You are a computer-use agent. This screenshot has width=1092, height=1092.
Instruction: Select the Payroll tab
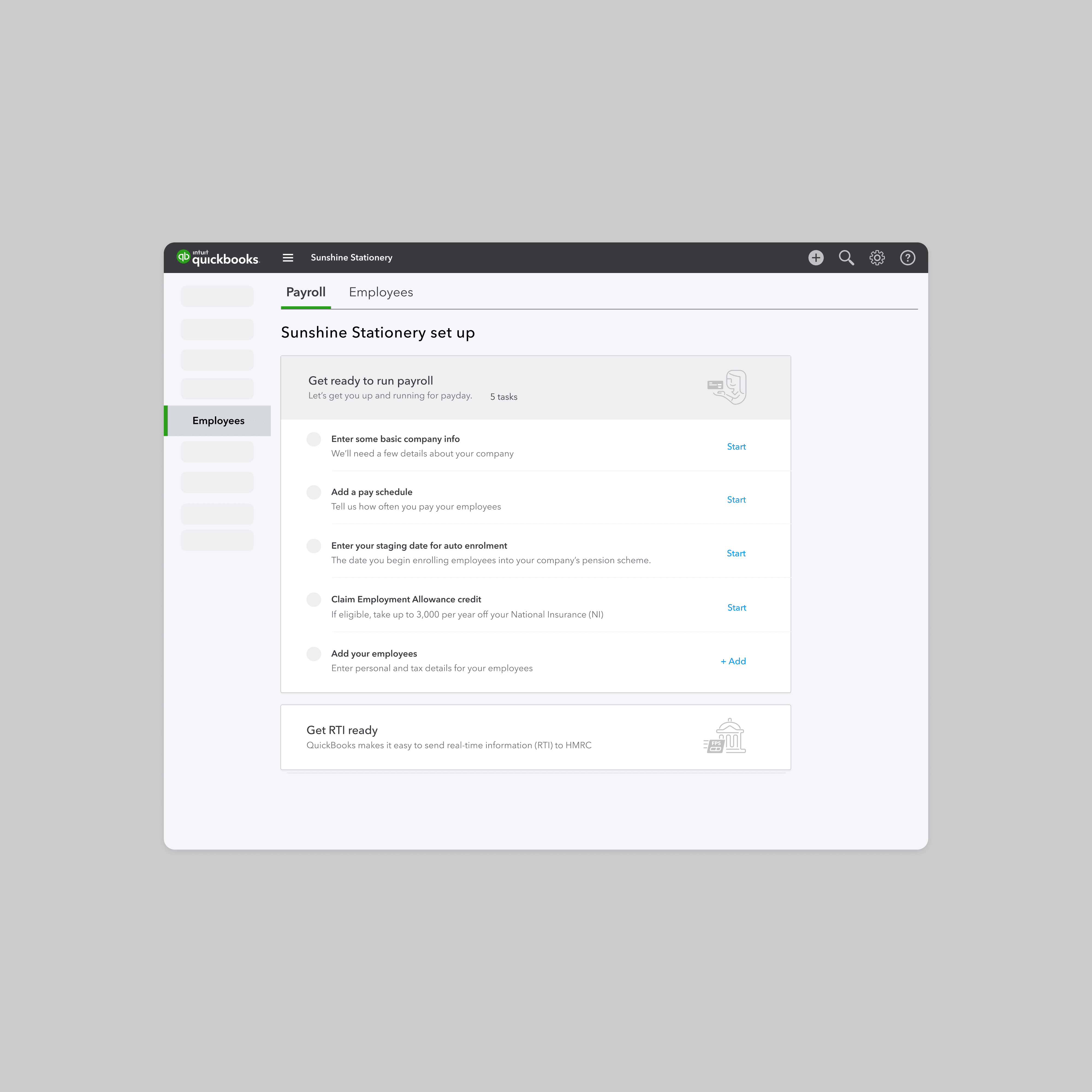pos(306,292)
